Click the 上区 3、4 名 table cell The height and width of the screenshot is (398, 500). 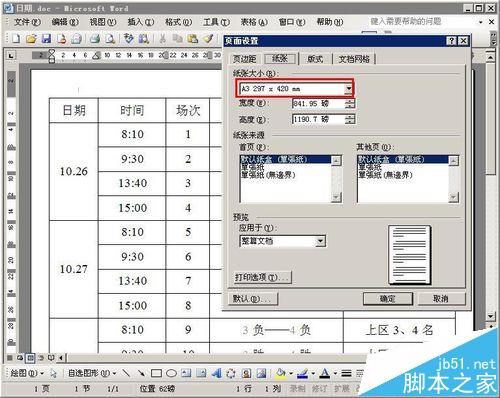399,330
